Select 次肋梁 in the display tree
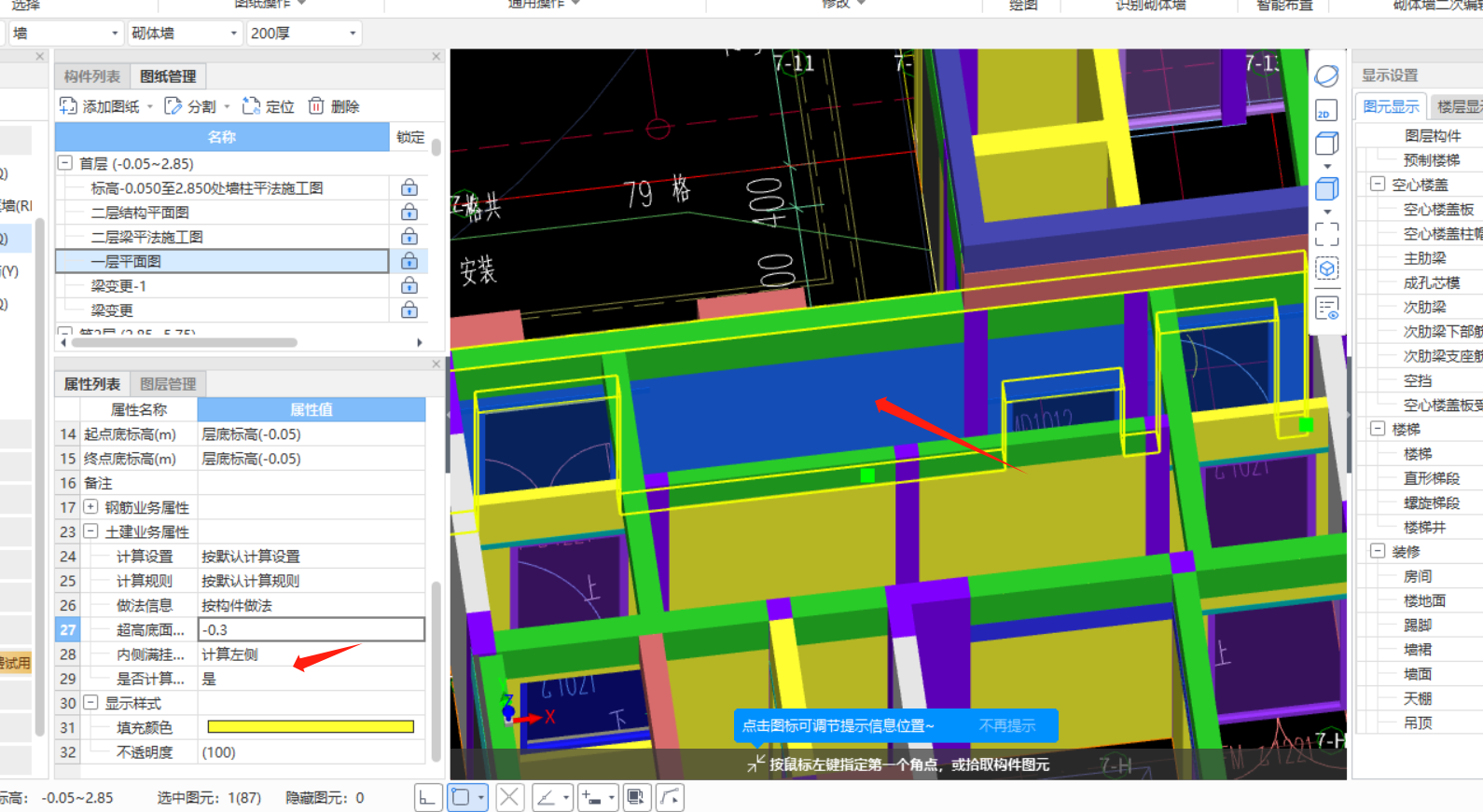Screen dimensions: 1483x812 pyautogui.click(x=1425, y=307)
